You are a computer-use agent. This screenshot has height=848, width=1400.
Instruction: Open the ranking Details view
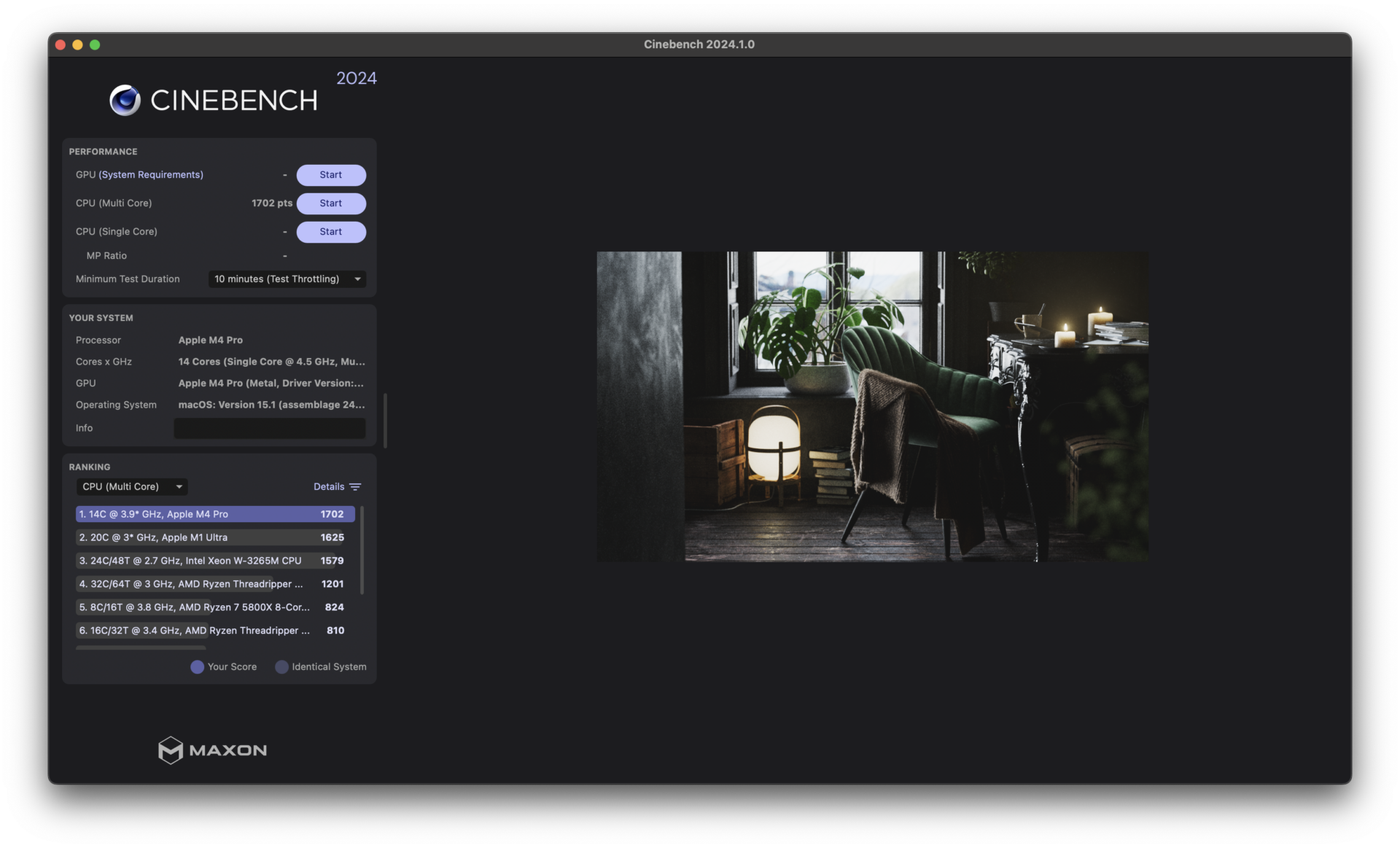click(x=329, y=487)
